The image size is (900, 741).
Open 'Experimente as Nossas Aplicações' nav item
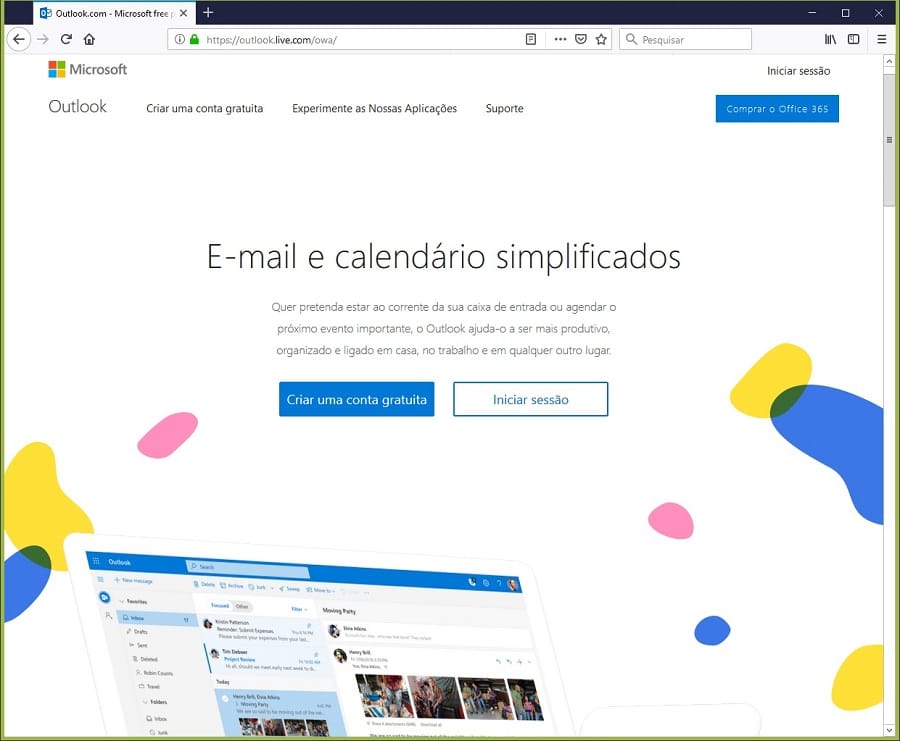point(374,108)
